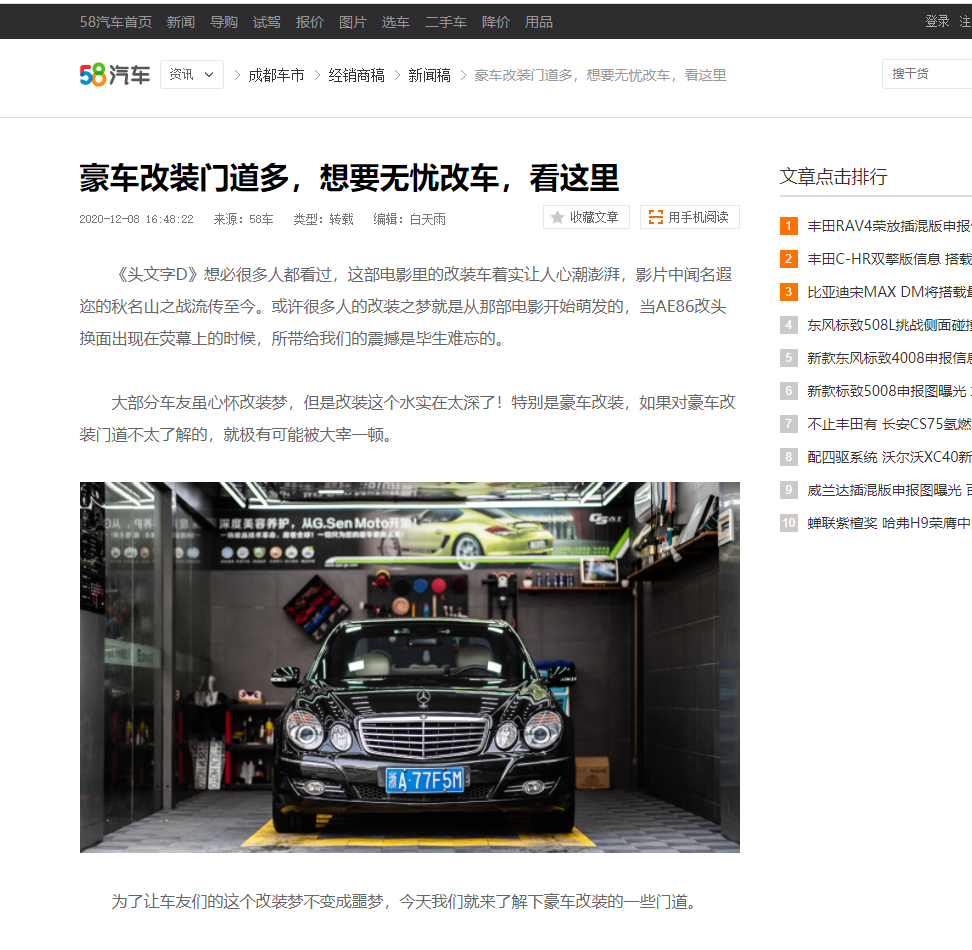
Task: Open ranked article 威兰达插混版申报图曝光
Action: pyautogui.click(x=889, y=490)
